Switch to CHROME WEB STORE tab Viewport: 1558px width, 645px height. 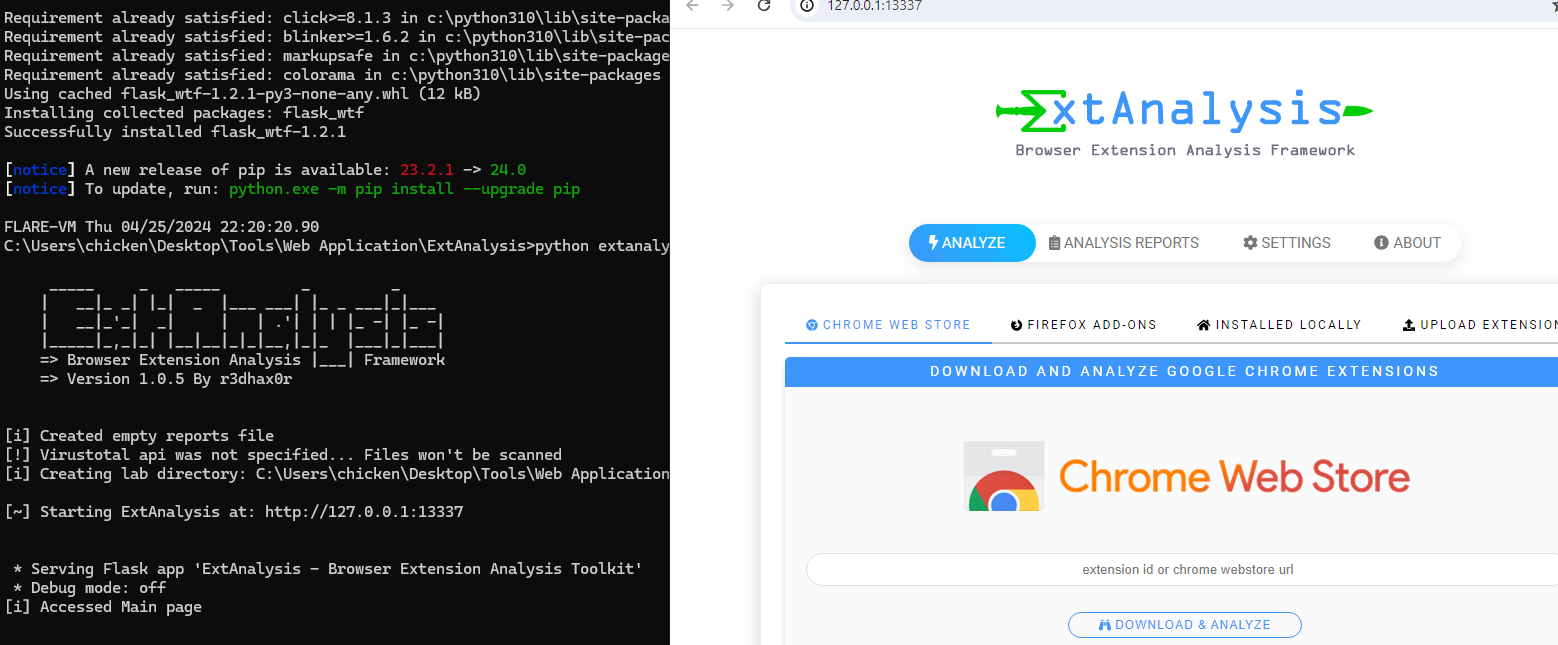888,325
